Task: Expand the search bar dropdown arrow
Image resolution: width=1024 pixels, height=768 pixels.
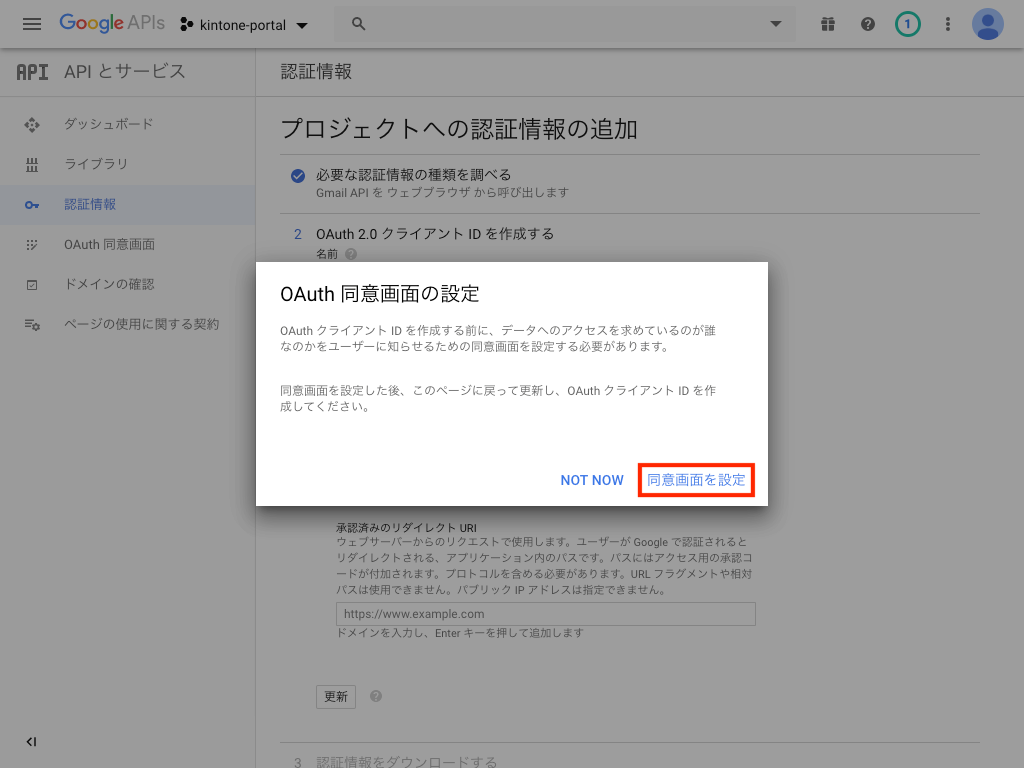Action: (x=776, y=24)
